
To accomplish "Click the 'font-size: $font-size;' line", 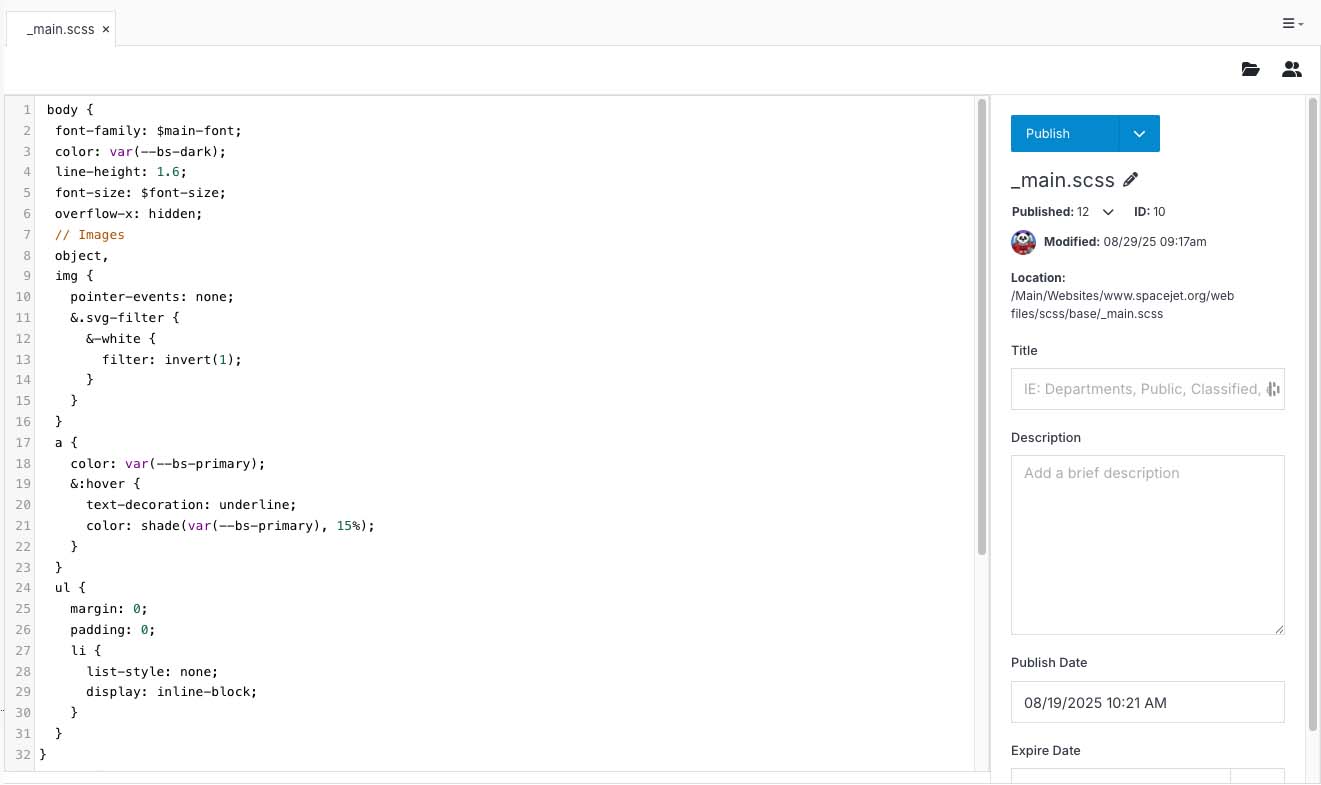I will [141, 192].
